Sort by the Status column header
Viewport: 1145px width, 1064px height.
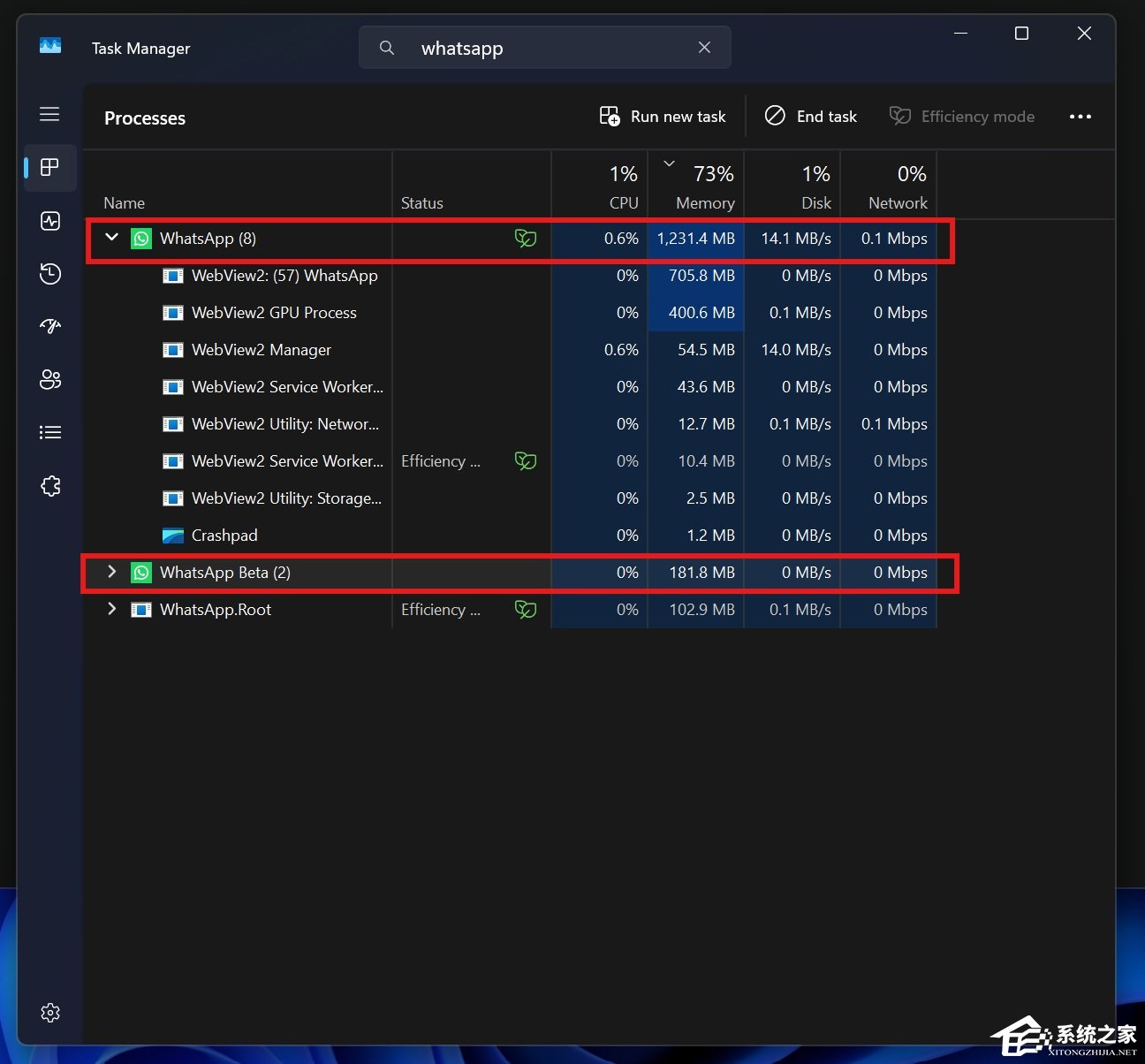[471, 186]
